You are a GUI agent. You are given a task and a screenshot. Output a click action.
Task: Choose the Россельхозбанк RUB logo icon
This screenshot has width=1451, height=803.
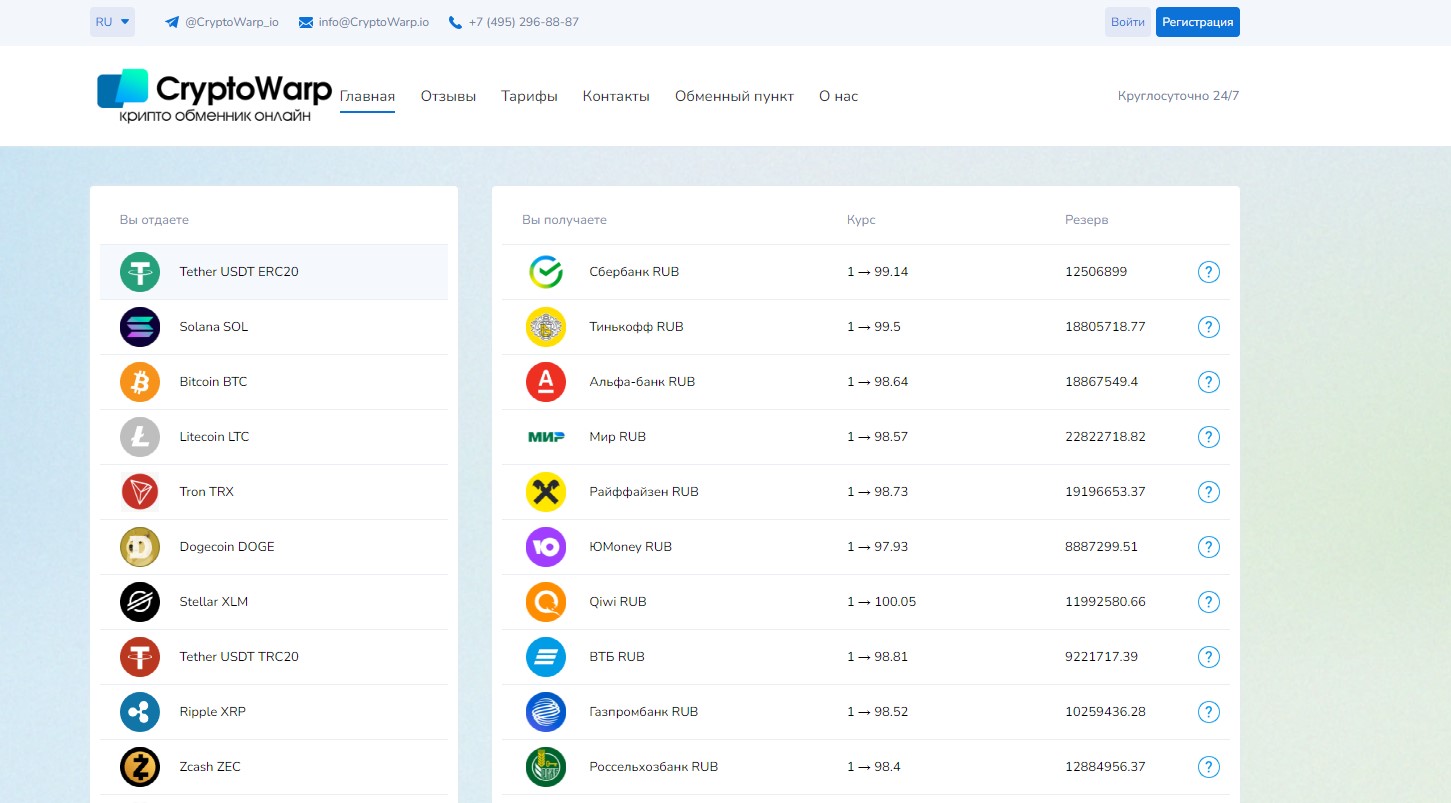click(546, 767)
